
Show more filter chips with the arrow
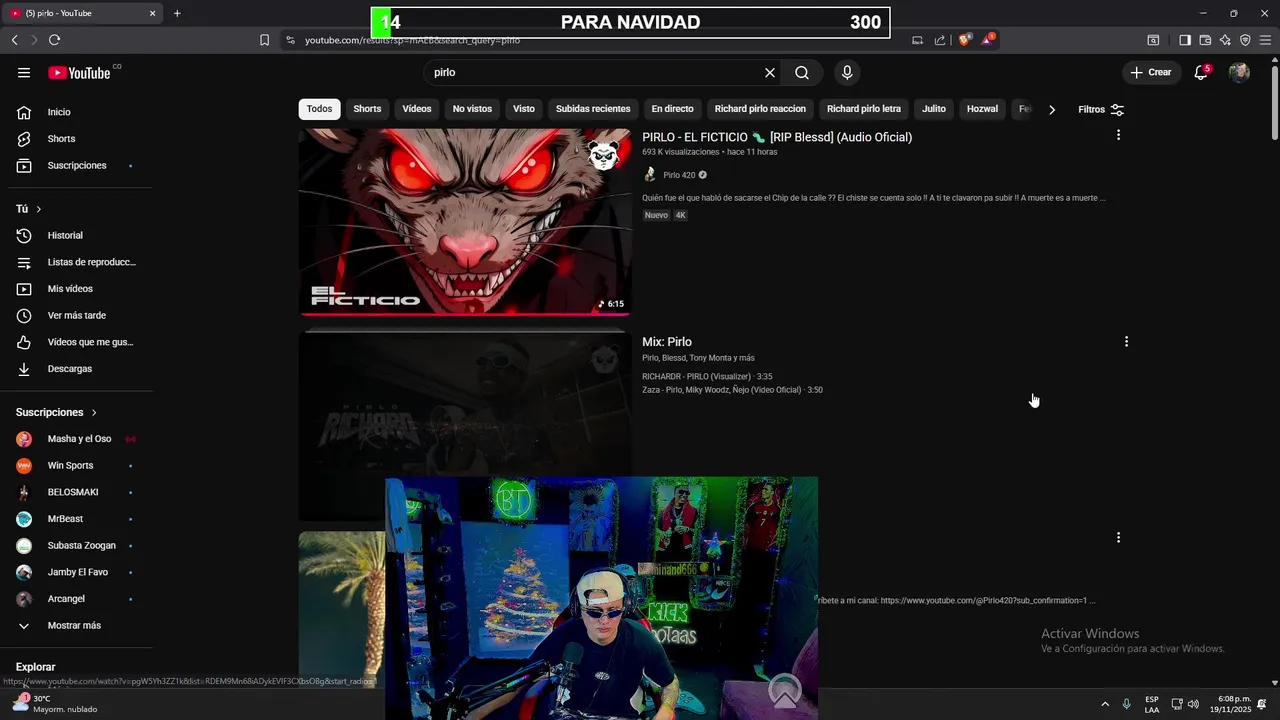(1052, 110)
